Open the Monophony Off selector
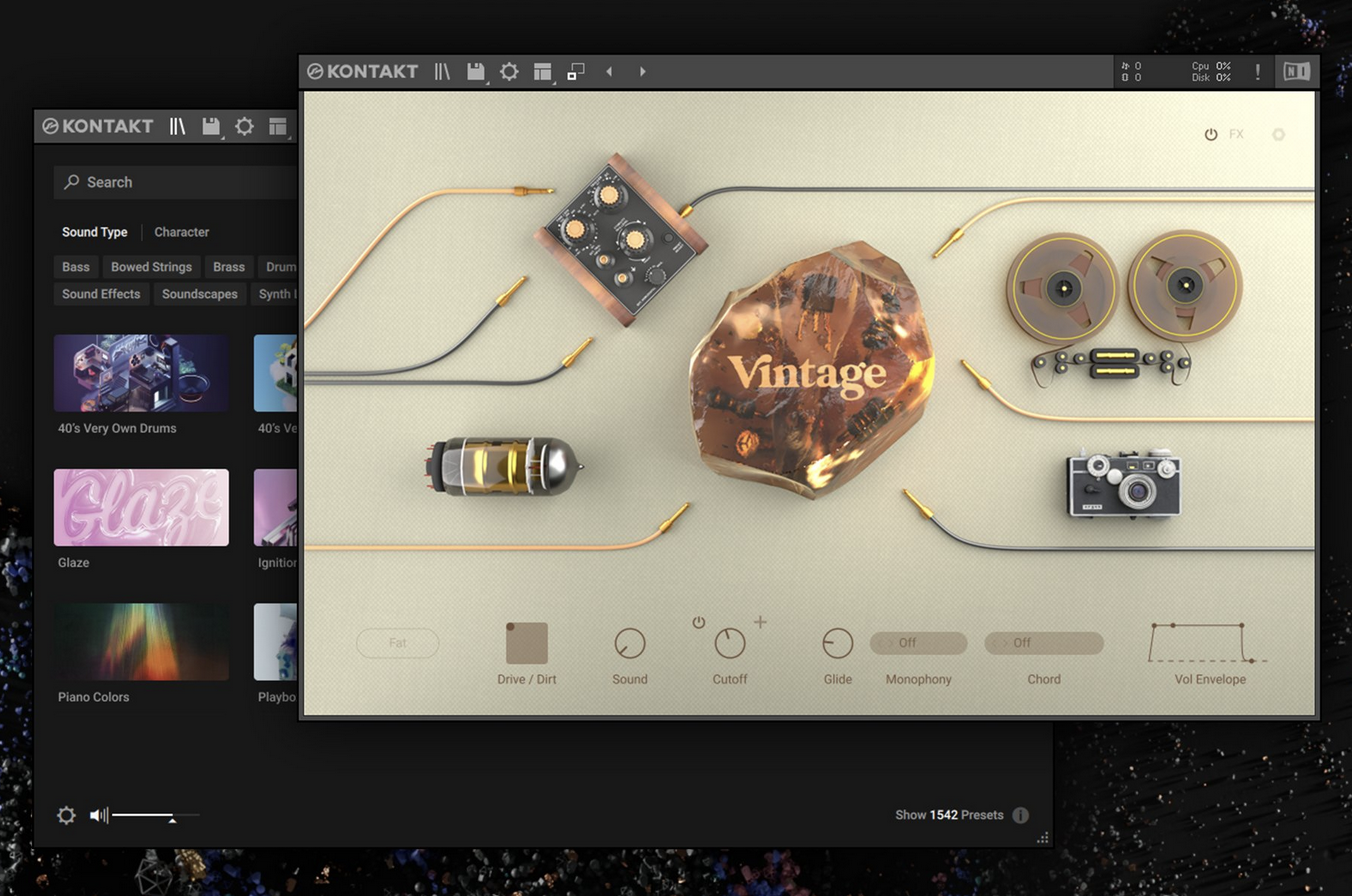 pos(917,643)
